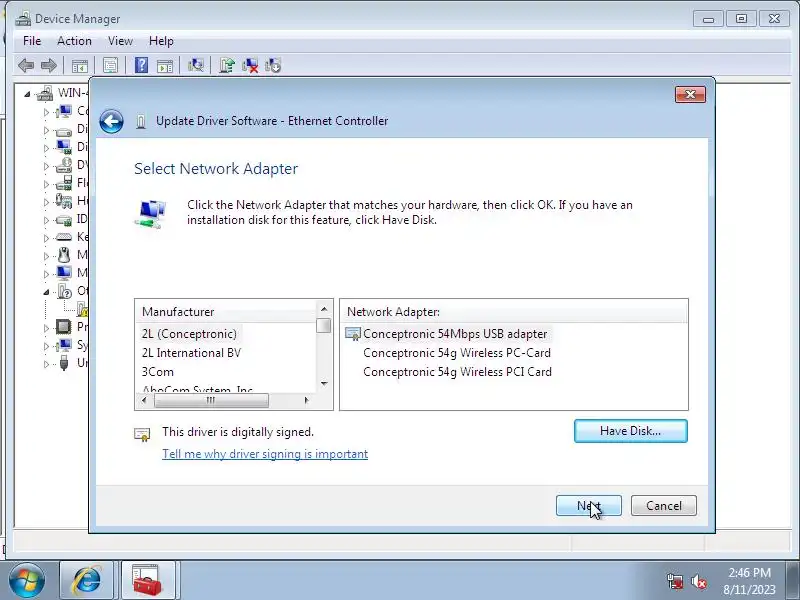
Task: Click the Manufacturer list horizontal scroll-right arrow
Action: tap(306, 401)
